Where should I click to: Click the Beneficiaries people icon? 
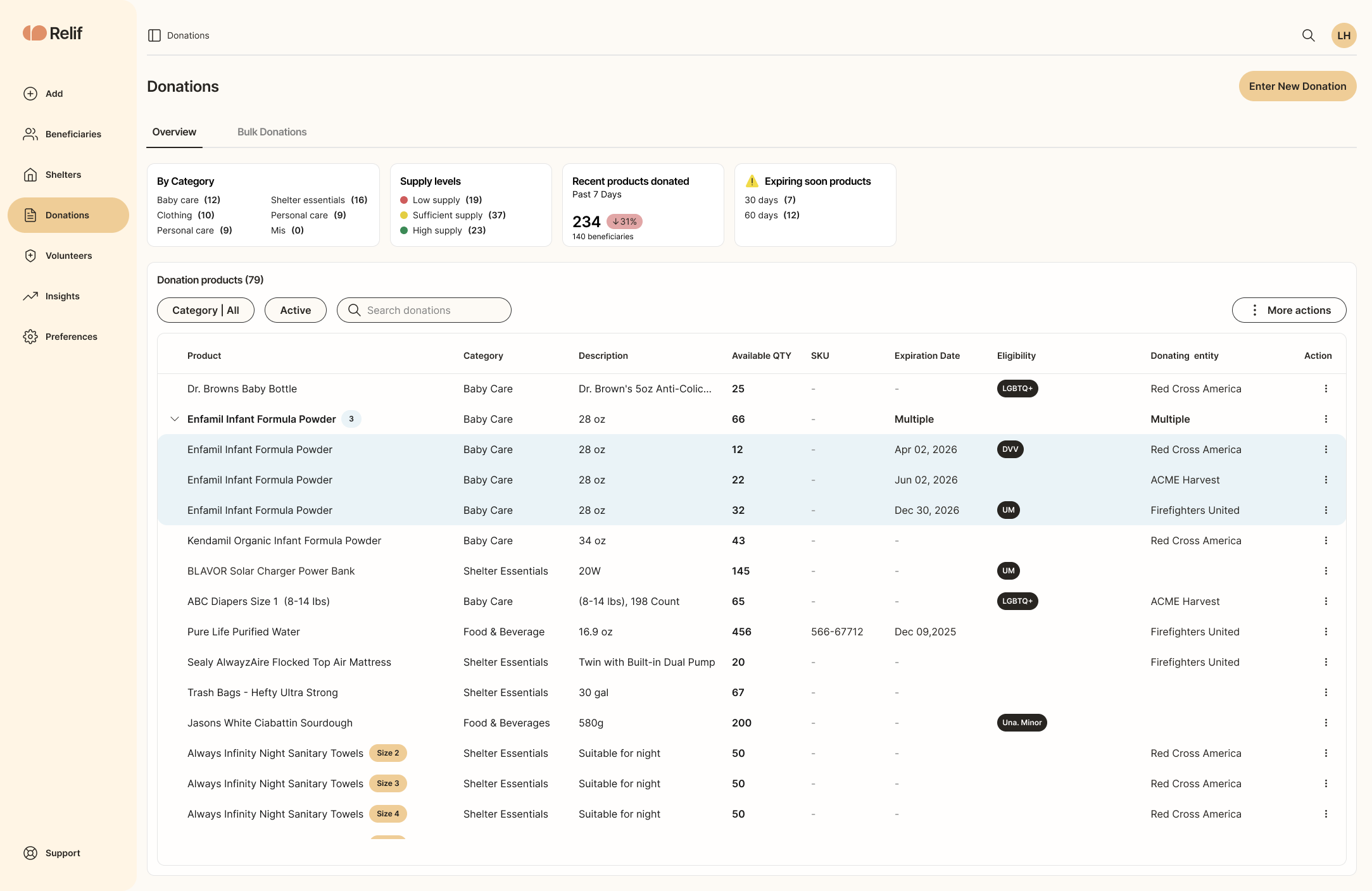point(30,134)
